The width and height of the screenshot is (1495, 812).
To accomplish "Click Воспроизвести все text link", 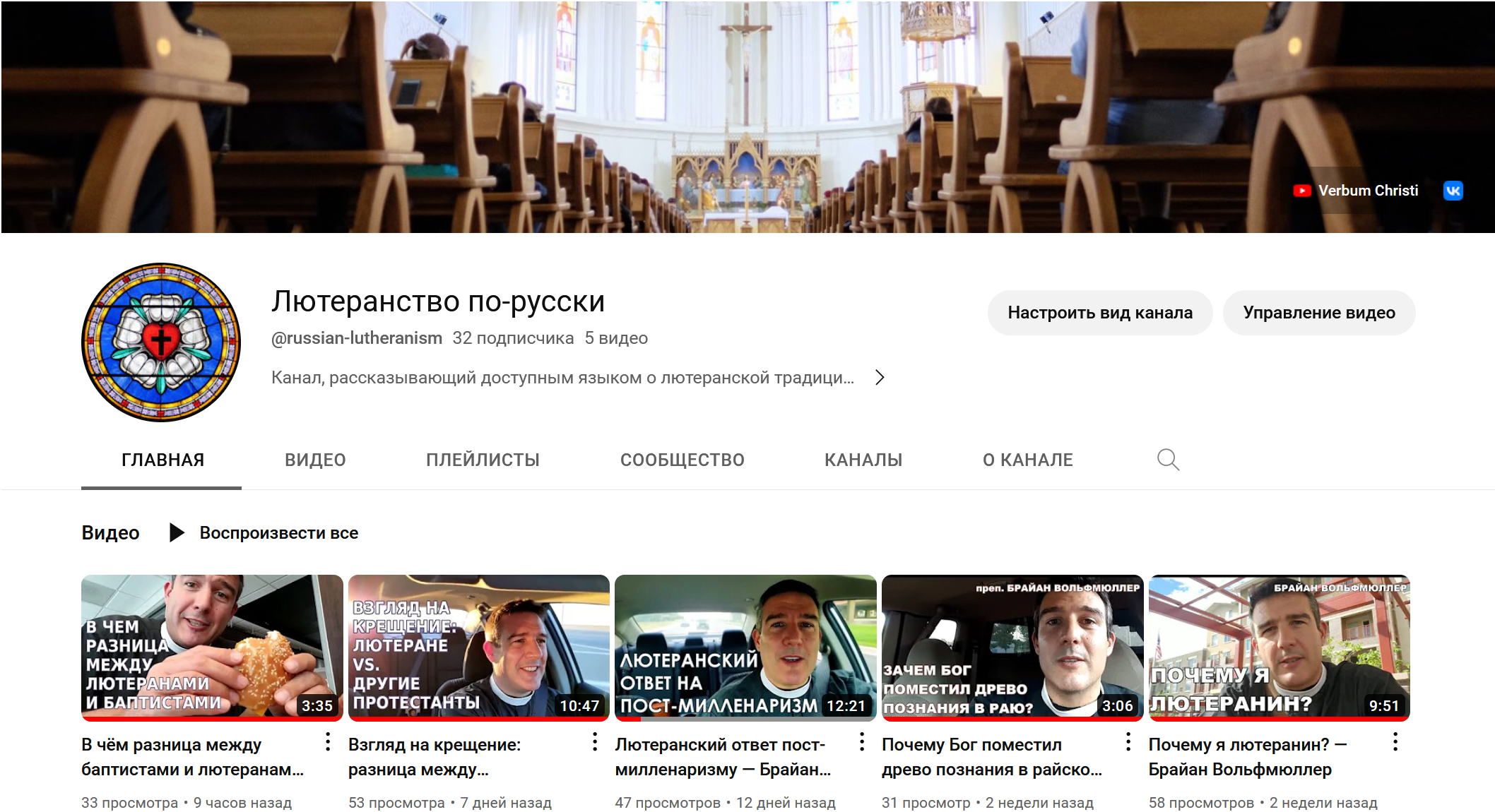I will 278,532.
